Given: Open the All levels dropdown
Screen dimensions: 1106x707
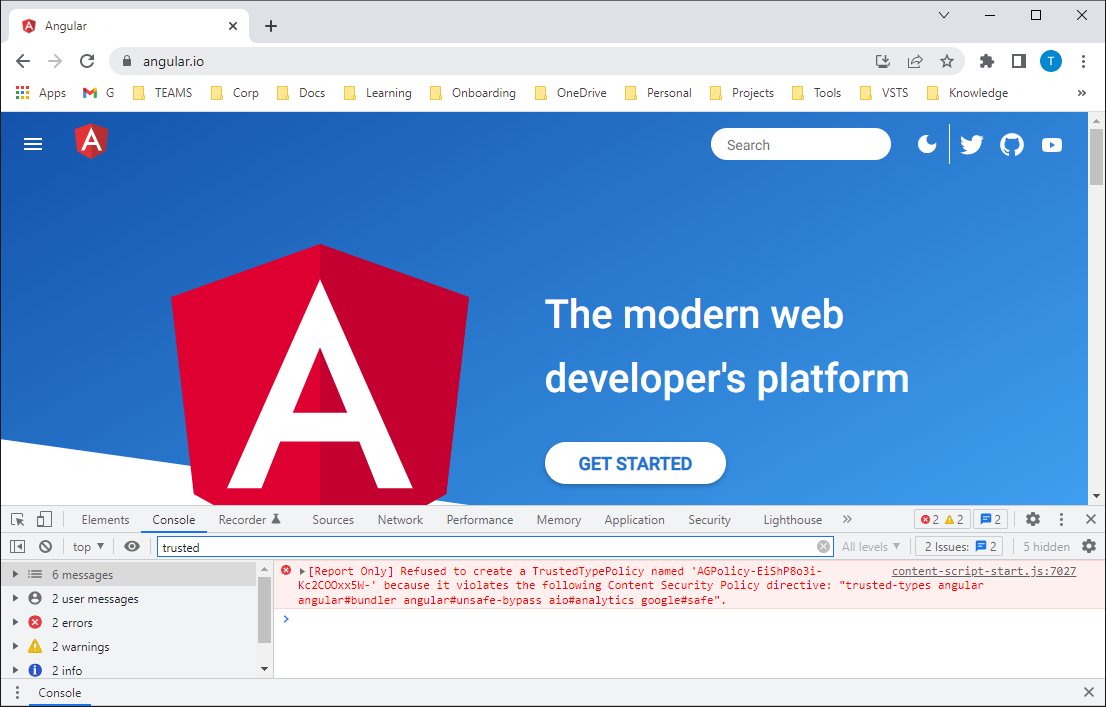Looking at the screenshot, I should tap(871, 546).
